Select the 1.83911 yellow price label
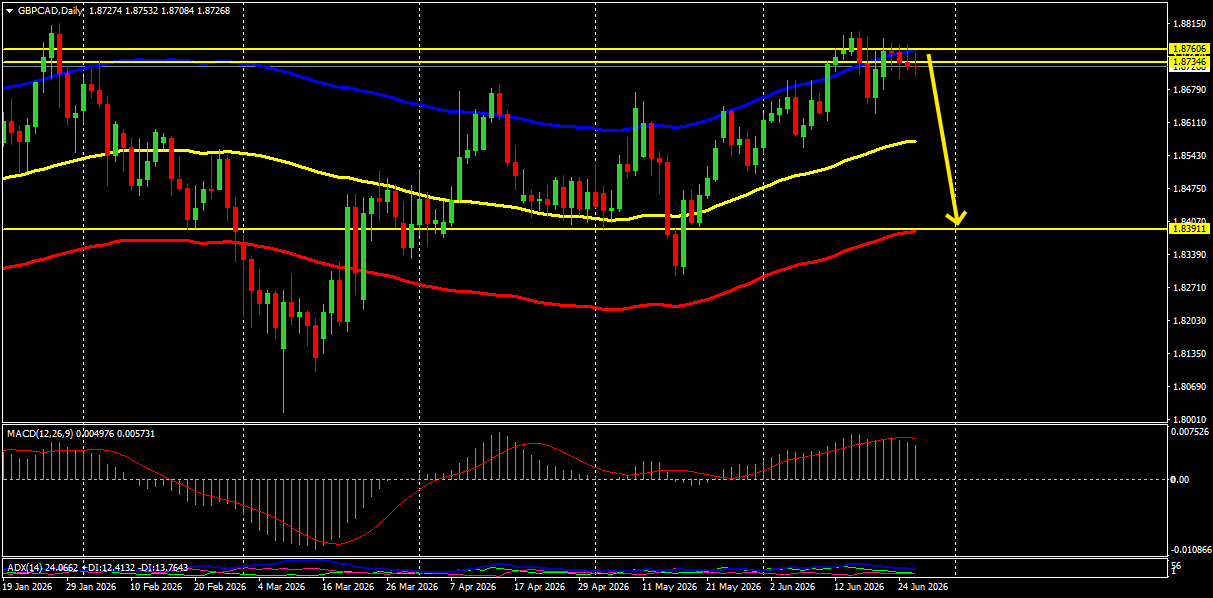The width and height of the screenshot is (1213, 598). pyautogui.click(x=1190, y=229)
